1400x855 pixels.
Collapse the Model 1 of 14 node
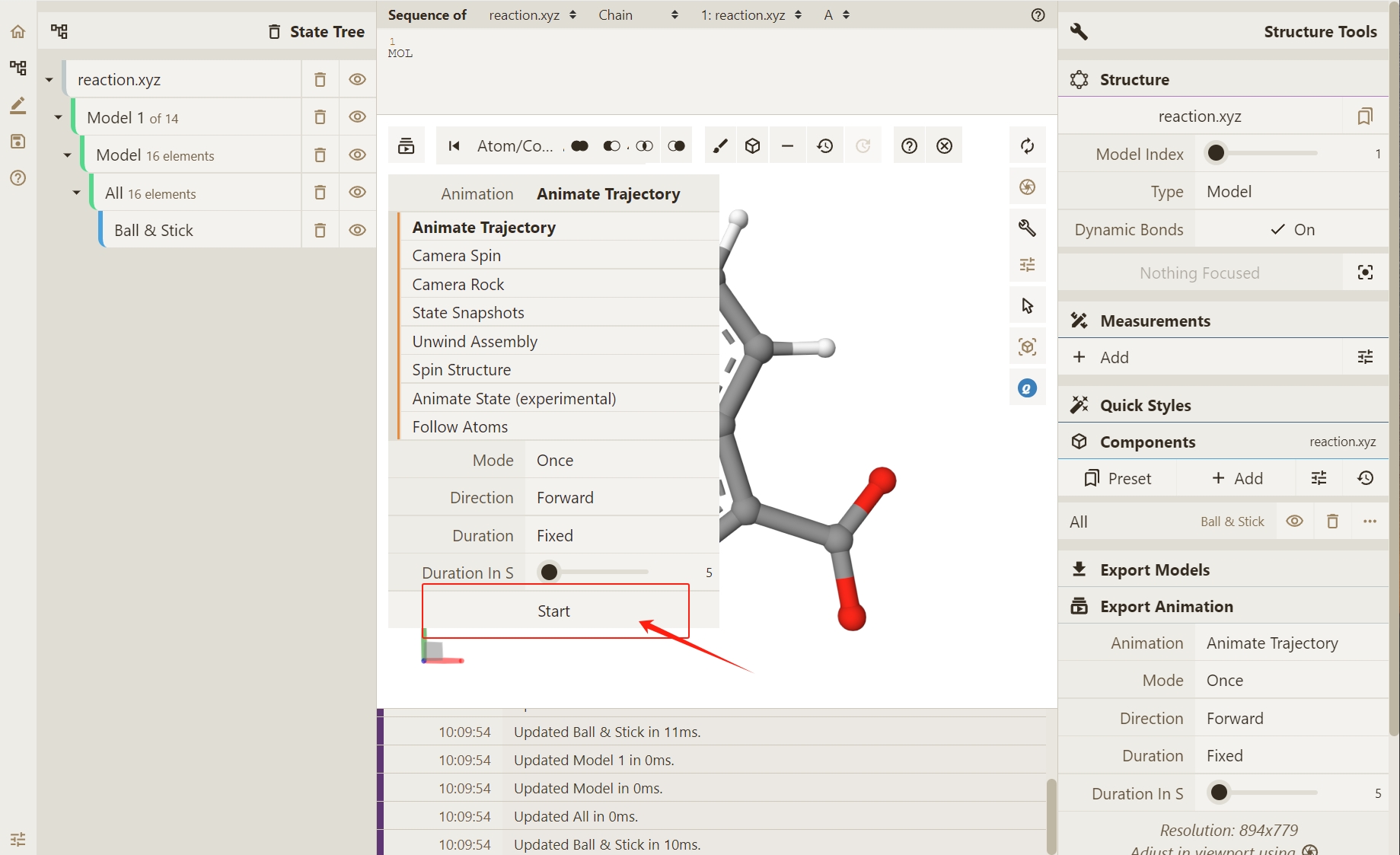pyautogui.click(x=59, y=117)
